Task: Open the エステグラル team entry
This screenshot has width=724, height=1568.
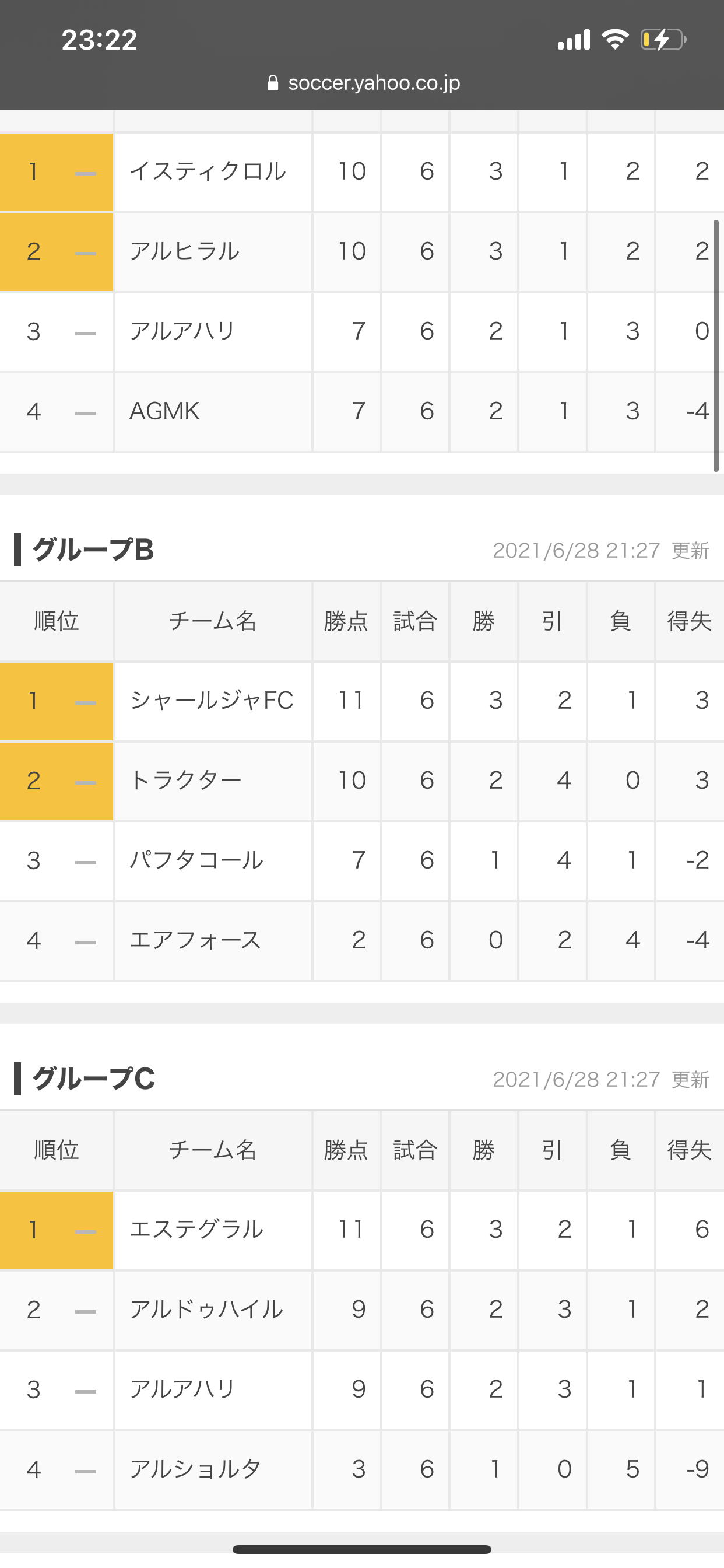Action: [196, 1230]
